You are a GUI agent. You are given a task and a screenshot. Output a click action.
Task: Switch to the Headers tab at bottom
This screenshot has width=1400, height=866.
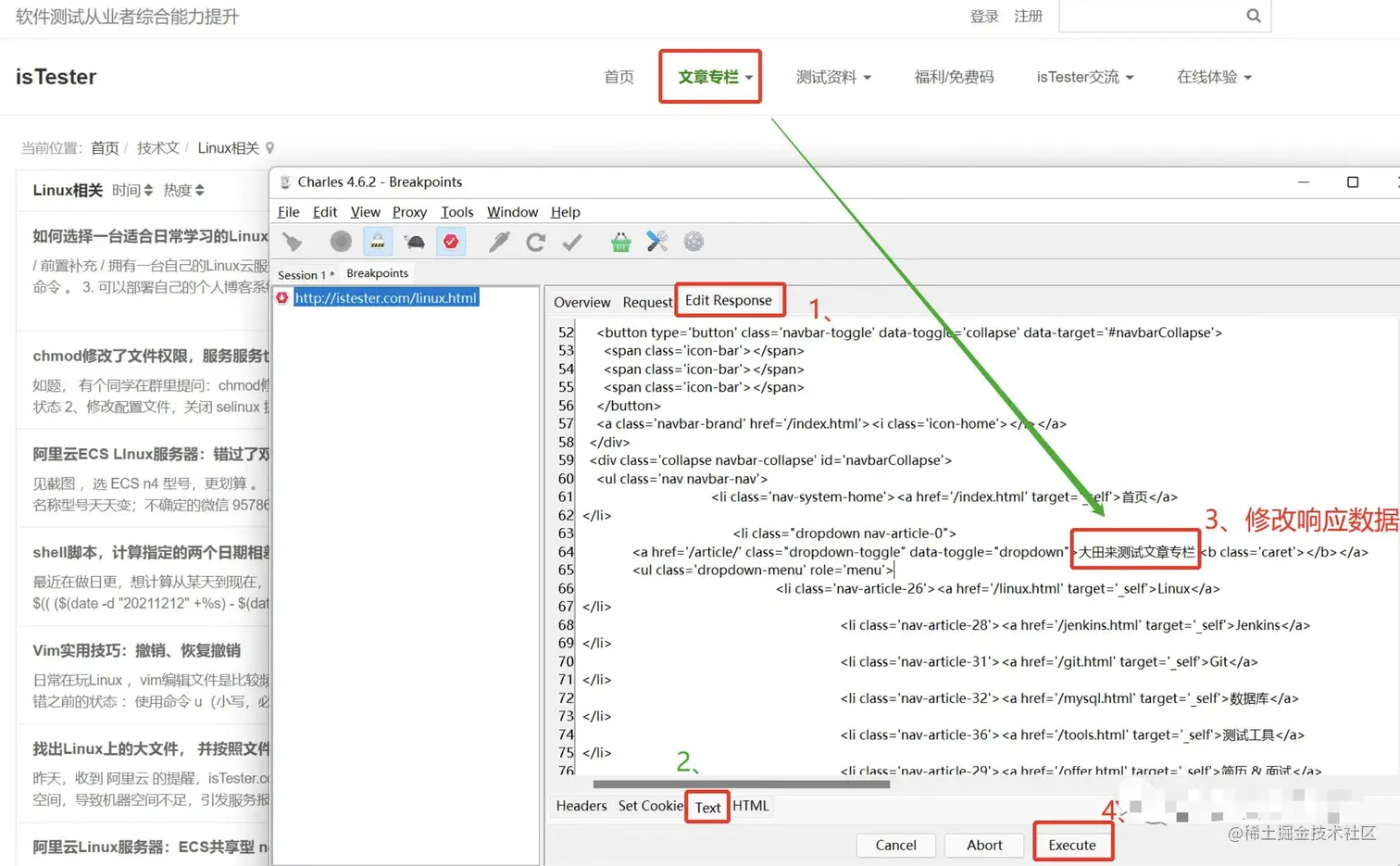click(x=581, y=806)
